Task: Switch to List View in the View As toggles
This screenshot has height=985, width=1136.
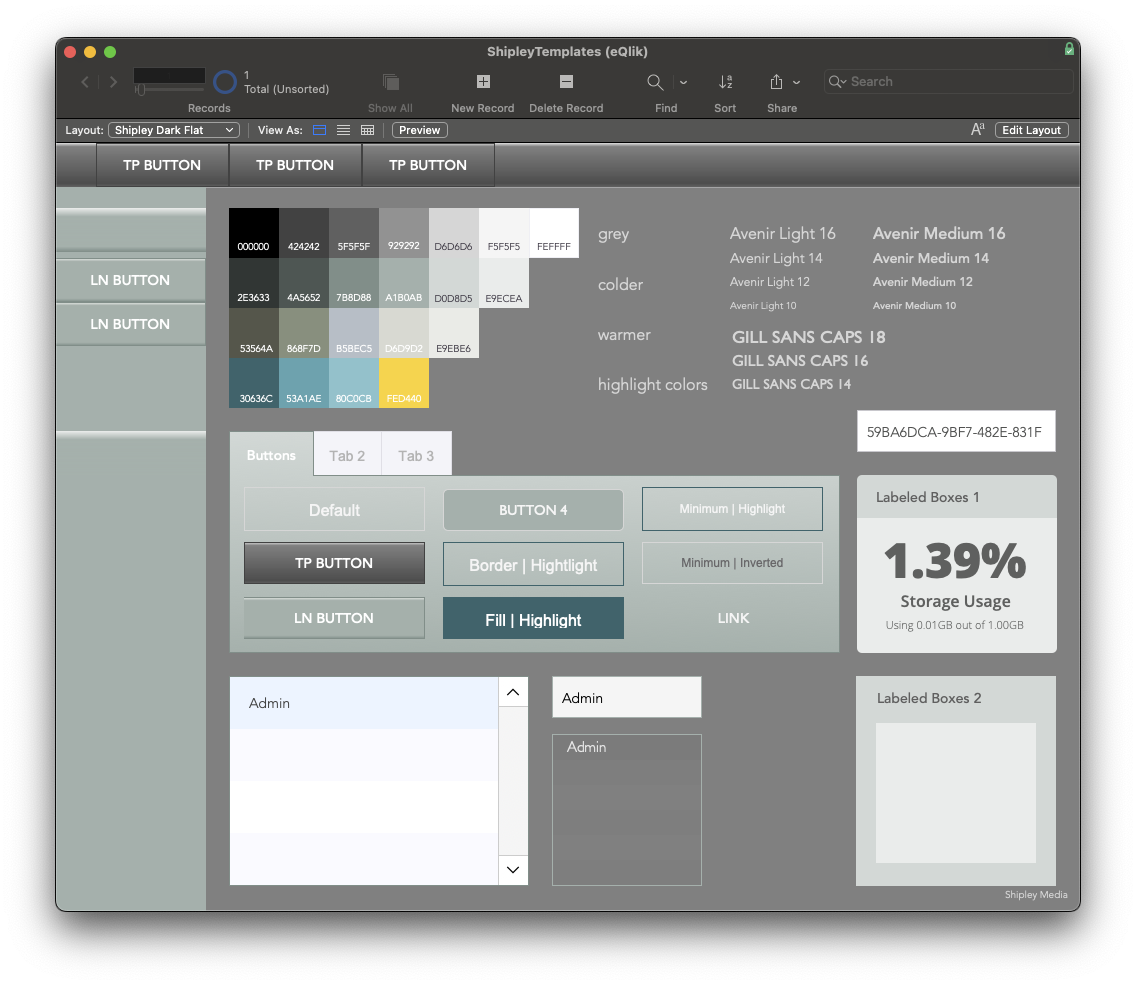Action: 343,130
